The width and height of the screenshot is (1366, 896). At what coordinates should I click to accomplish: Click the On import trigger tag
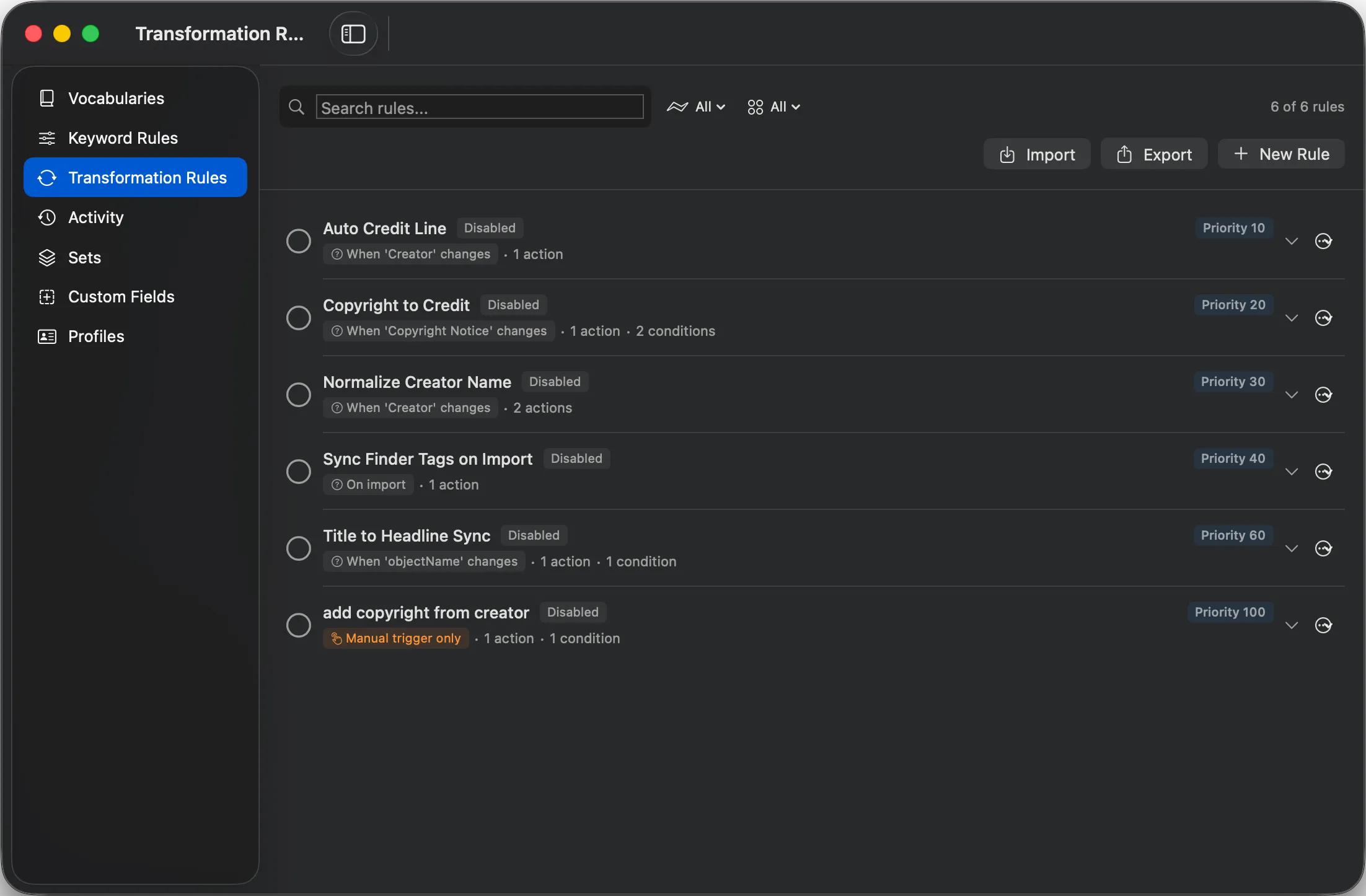[x=368, y=485]
